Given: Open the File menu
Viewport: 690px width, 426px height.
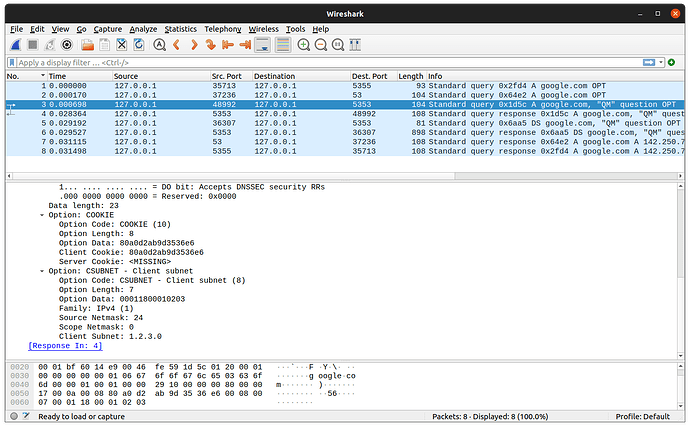Looking at the screenshot, I should click(17, 29).
